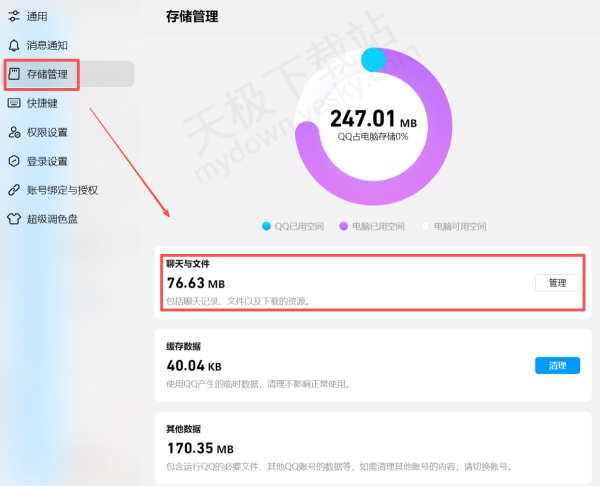Click the 40.04 KB value under 缓存数据

194,366
